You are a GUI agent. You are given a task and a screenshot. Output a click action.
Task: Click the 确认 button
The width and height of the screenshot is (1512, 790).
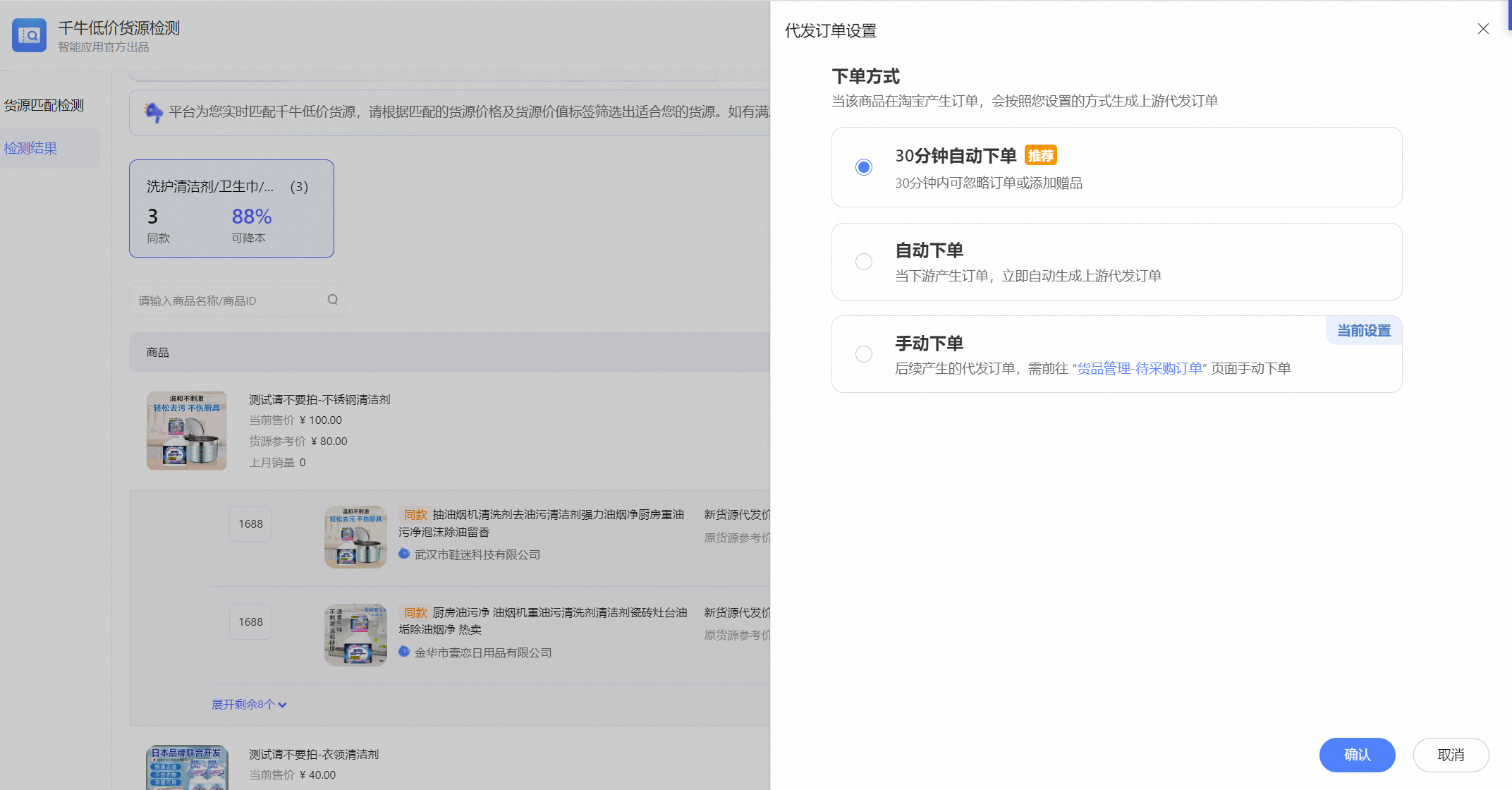(1356, 755)
